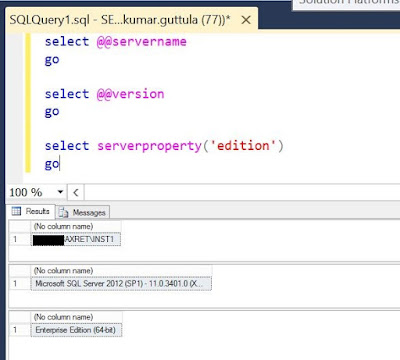The height and width of the screenshot is (360, 400).
Task: Switch to the Results tab
Action: pos(31,211)
